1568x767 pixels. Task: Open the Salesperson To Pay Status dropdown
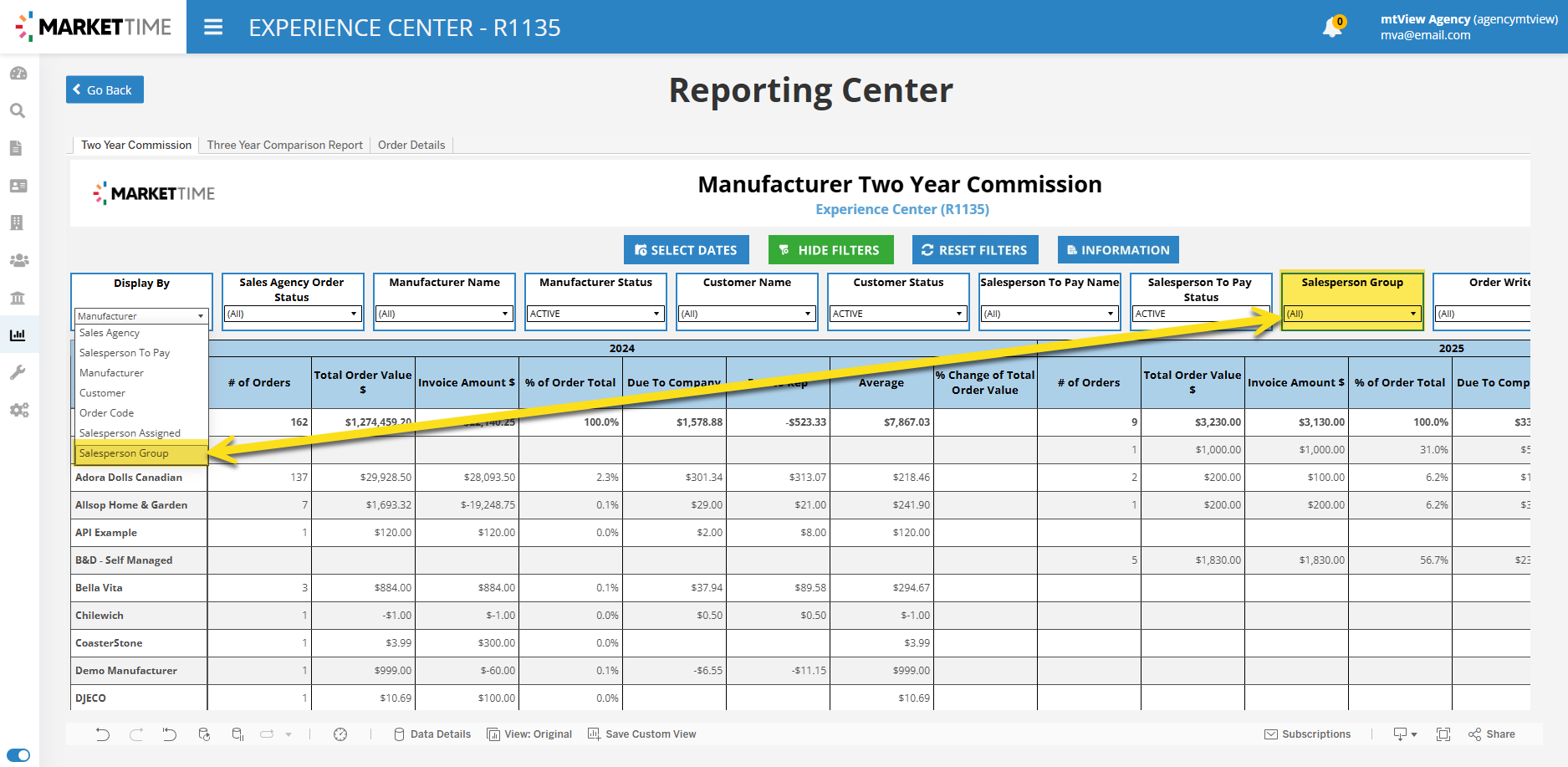click(x=1201, y=314)
